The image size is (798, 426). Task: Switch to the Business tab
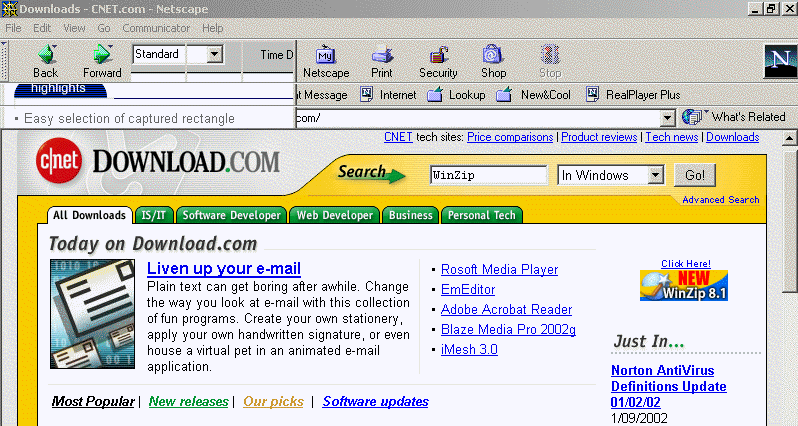[x=411, y=215]
